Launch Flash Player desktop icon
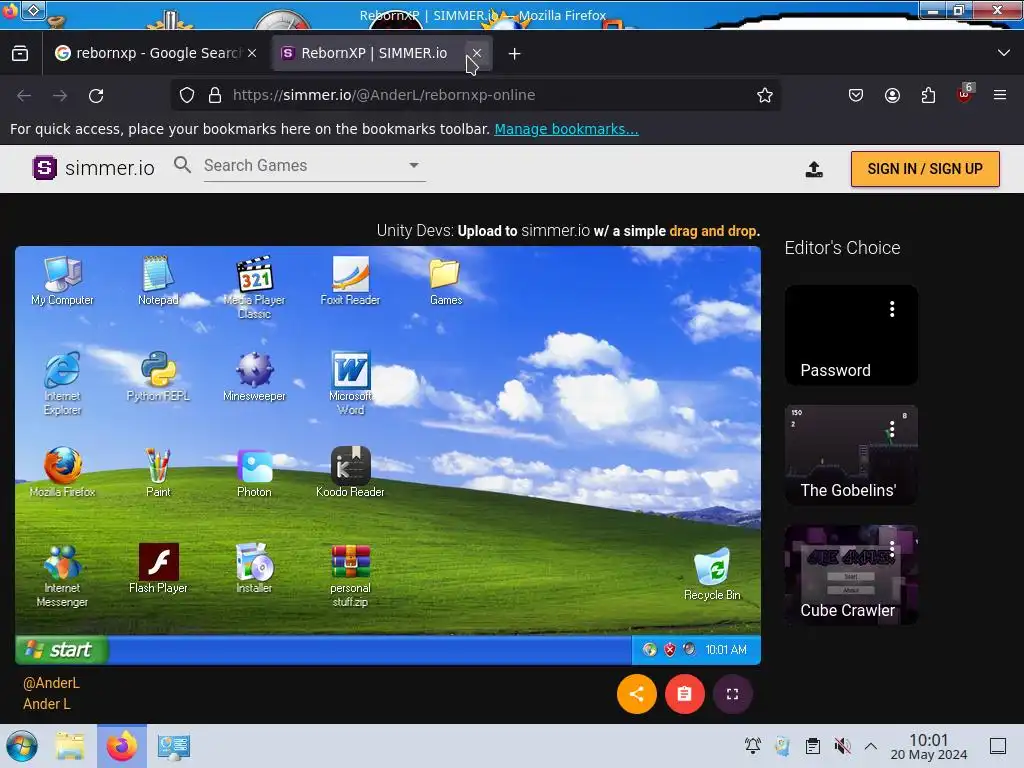Image resolution: width=1024 pixels, height=768 pixels. tap(158, 568)
